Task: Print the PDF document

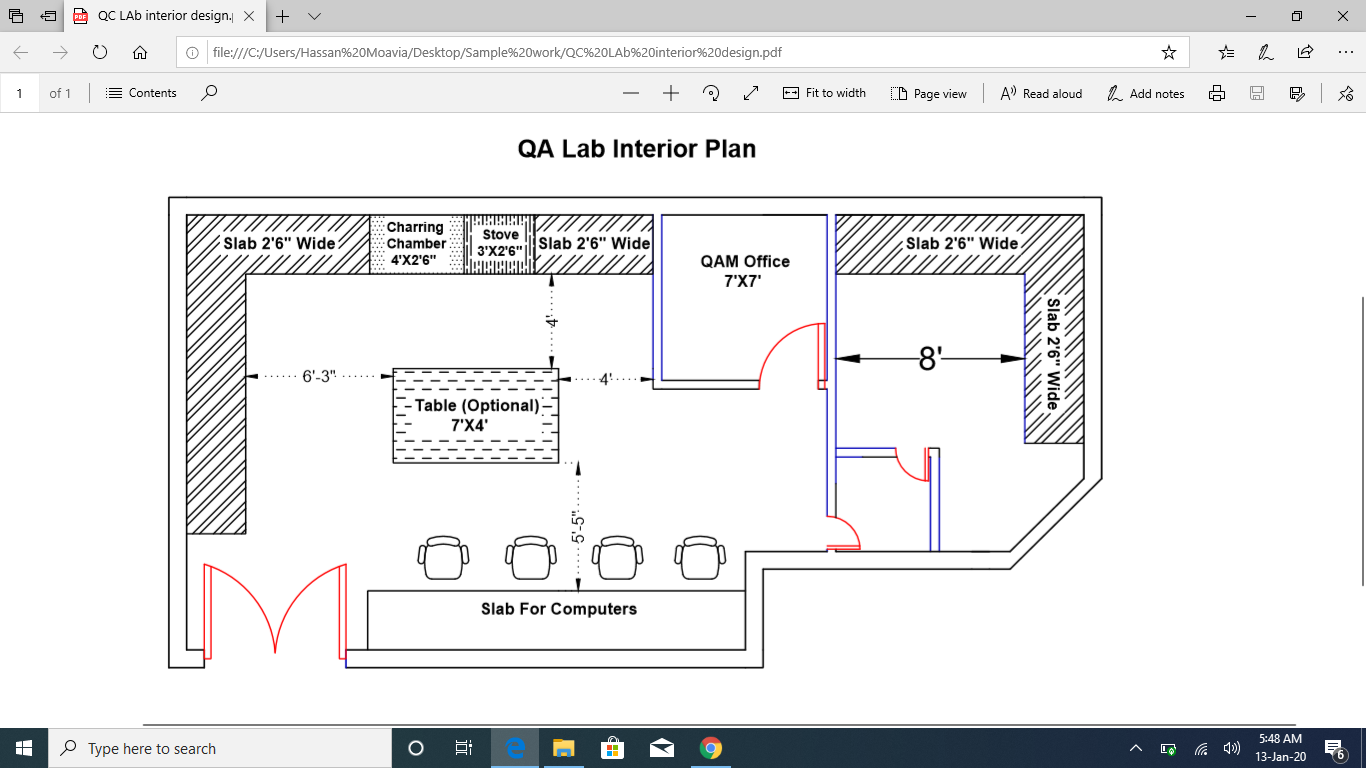Action: click(1216, 93)
